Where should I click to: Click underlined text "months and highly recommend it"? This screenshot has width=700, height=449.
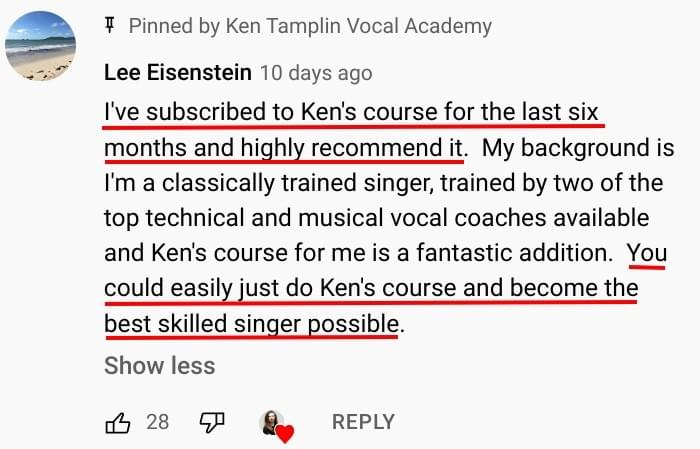(284, 148)
